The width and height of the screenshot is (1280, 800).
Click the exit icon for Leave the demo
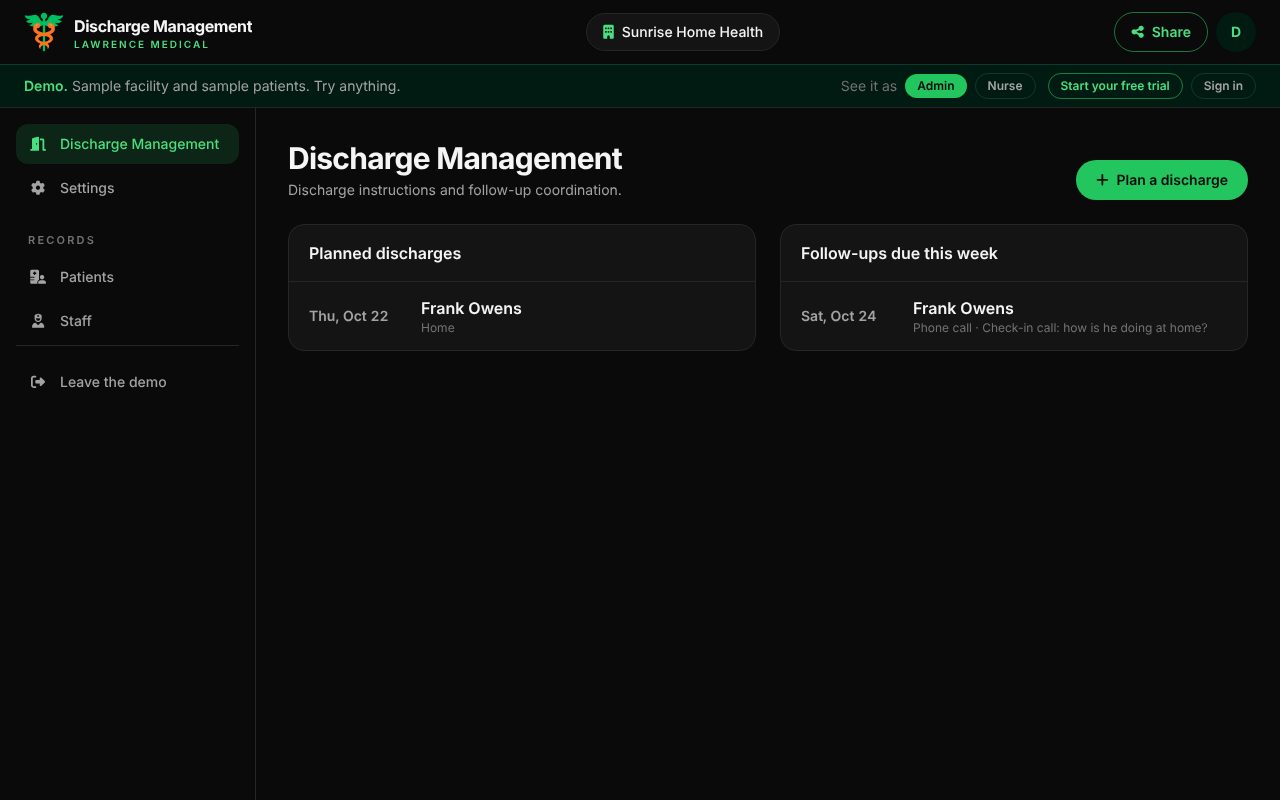38,382
